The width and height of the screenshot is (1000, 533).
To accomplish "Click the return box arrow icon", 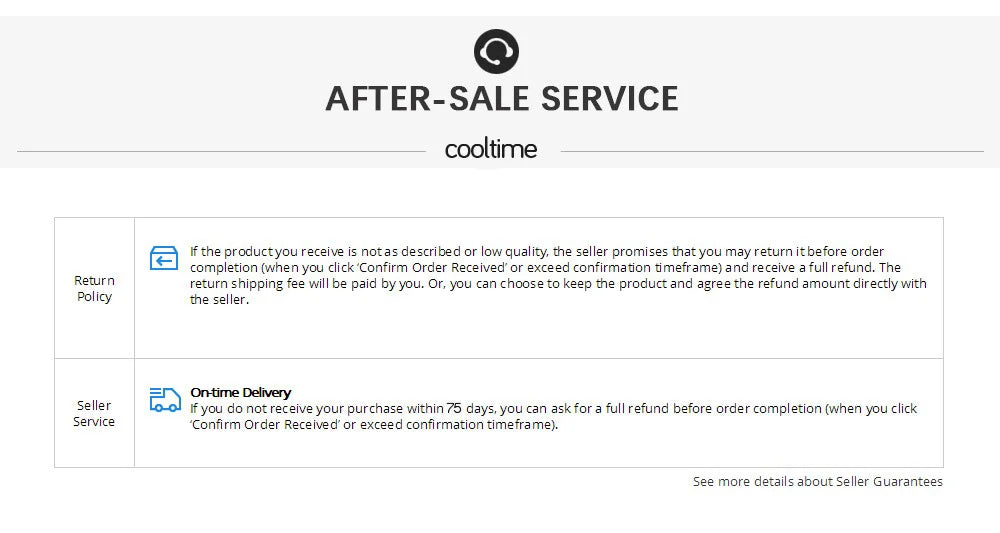I will click(x=164, y=259).
